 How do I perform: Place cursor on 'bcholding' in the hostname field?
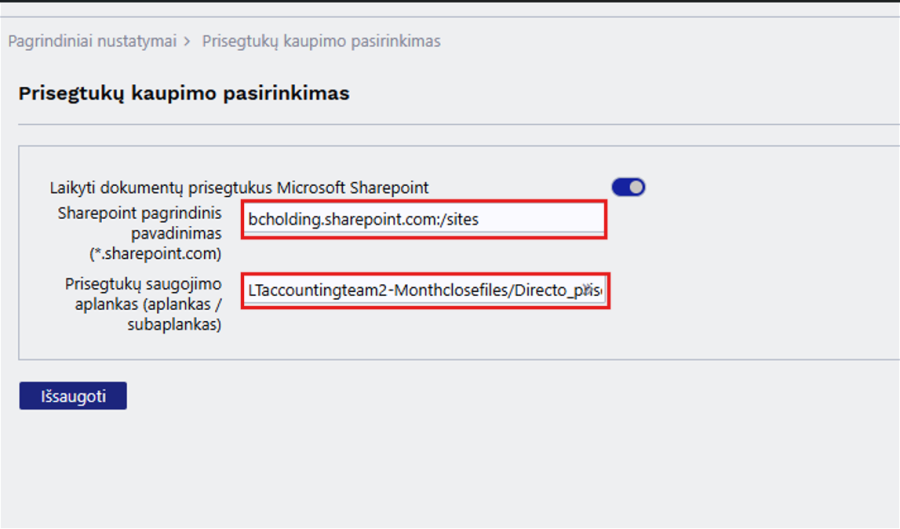282,219
